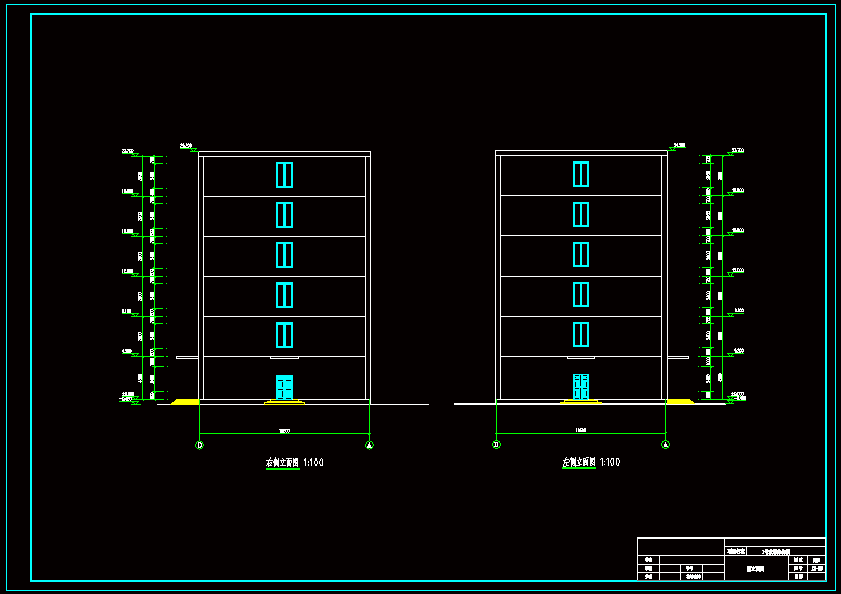Select the second-floor window in the left elevation
Image resolution: width=841 pixels, height=594 pixels.
tap(284, 335)
